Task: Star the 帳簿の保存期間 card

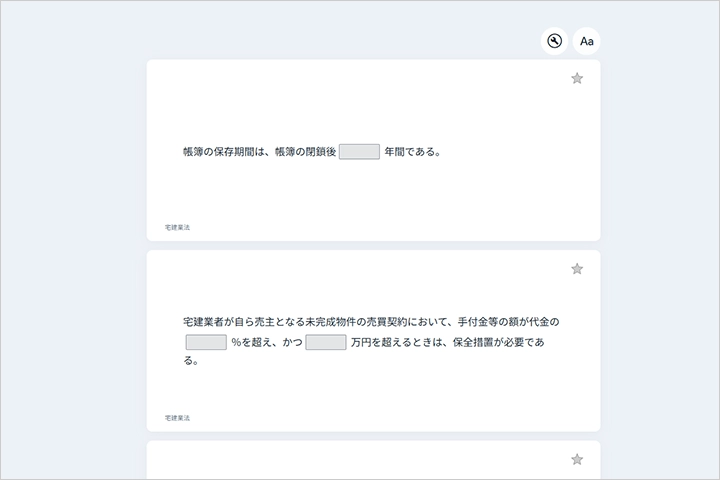Action: pyautogui.click(x=577, y=78)
